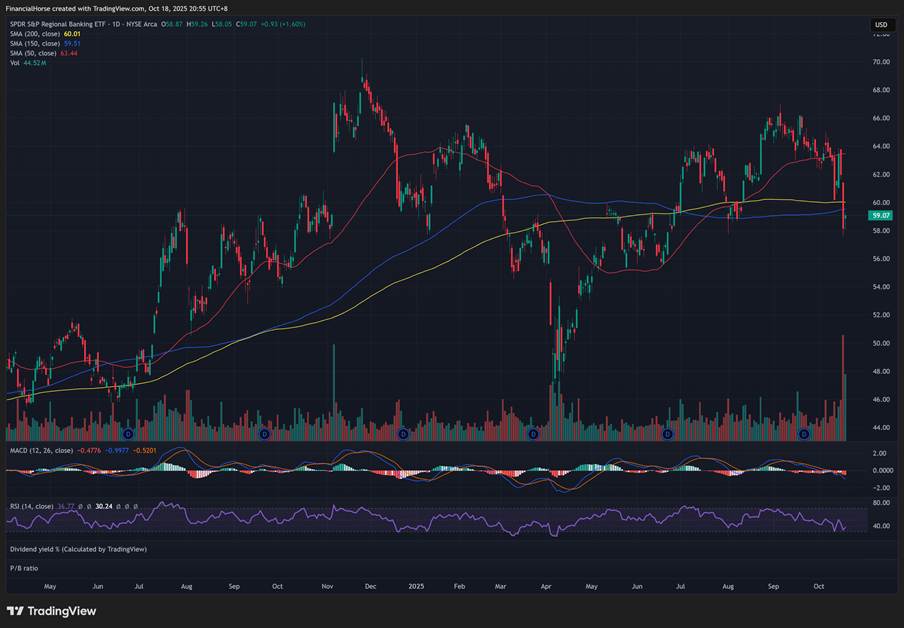The height and width of the screenshot is (628, 904).
Task: Open the dividend marker in late September 2025
Action: tap(804, 434)
